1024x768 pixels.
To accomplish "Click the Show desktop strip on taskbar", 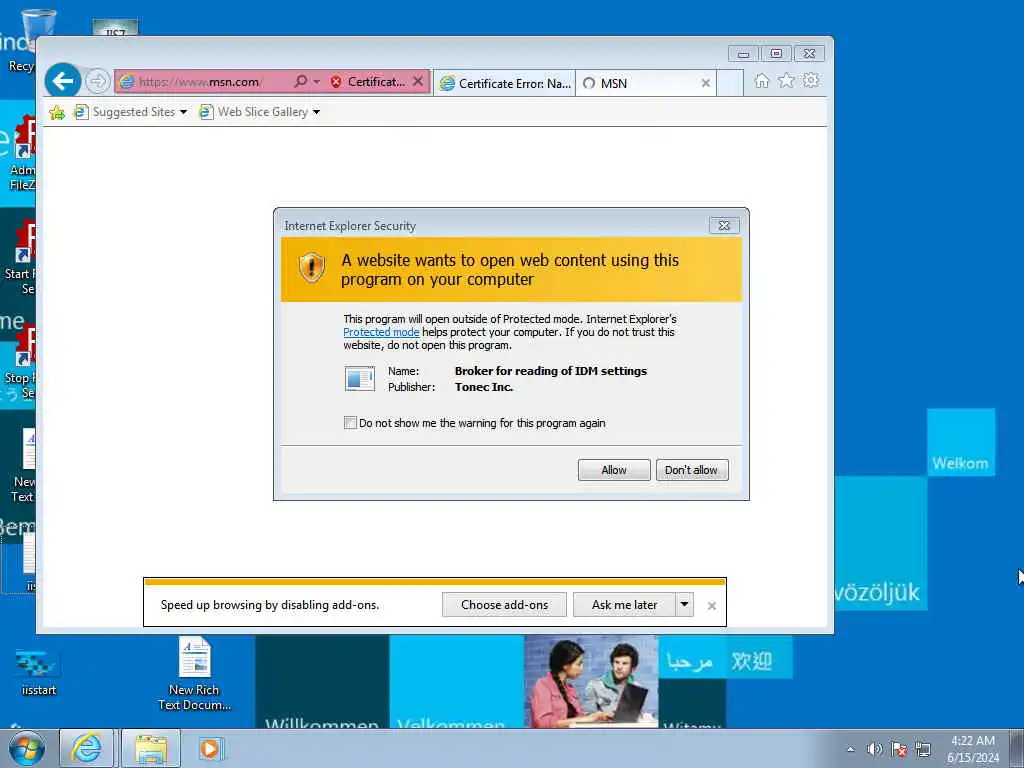I will [x=1017, y=748].
